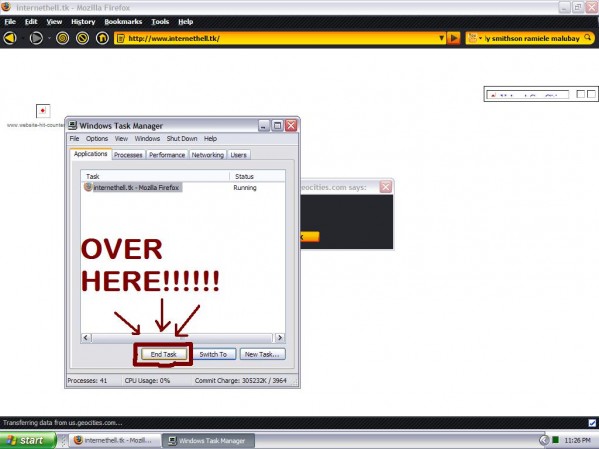Screen dimensions: 599x449
Task: Click the Firefox status bar checkmark icon
Action: [592, 423]
